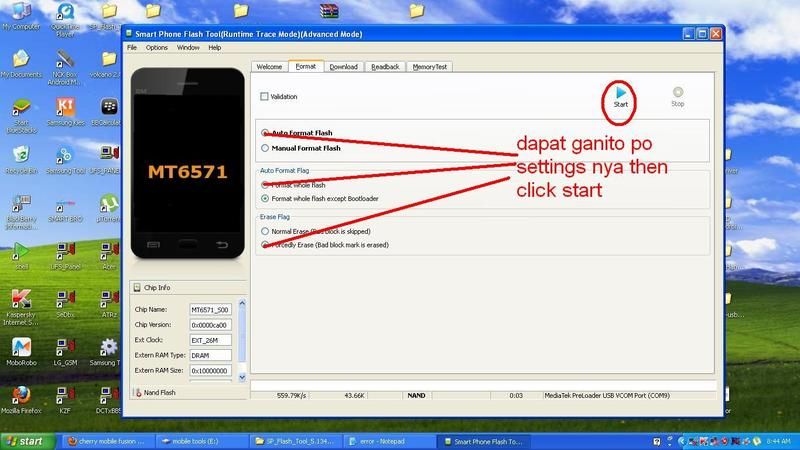Viewport: 800px width, 450px height.
Task: Choose Format whole flash except Bootloader
Action: click(x=265, y=198)
